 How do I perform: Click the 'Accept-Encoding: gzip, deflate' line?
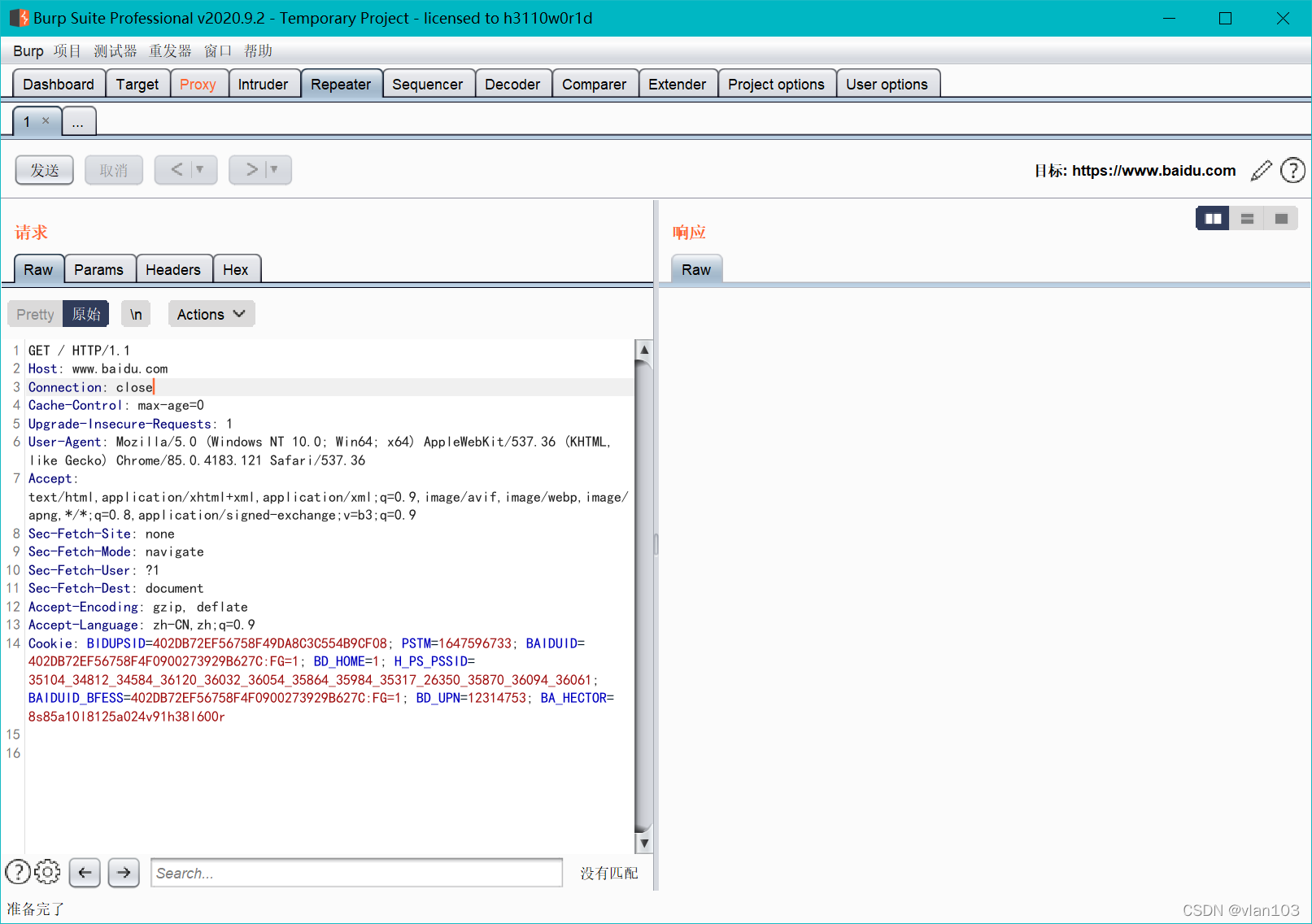pyautogui.click(x=138, y=607)
